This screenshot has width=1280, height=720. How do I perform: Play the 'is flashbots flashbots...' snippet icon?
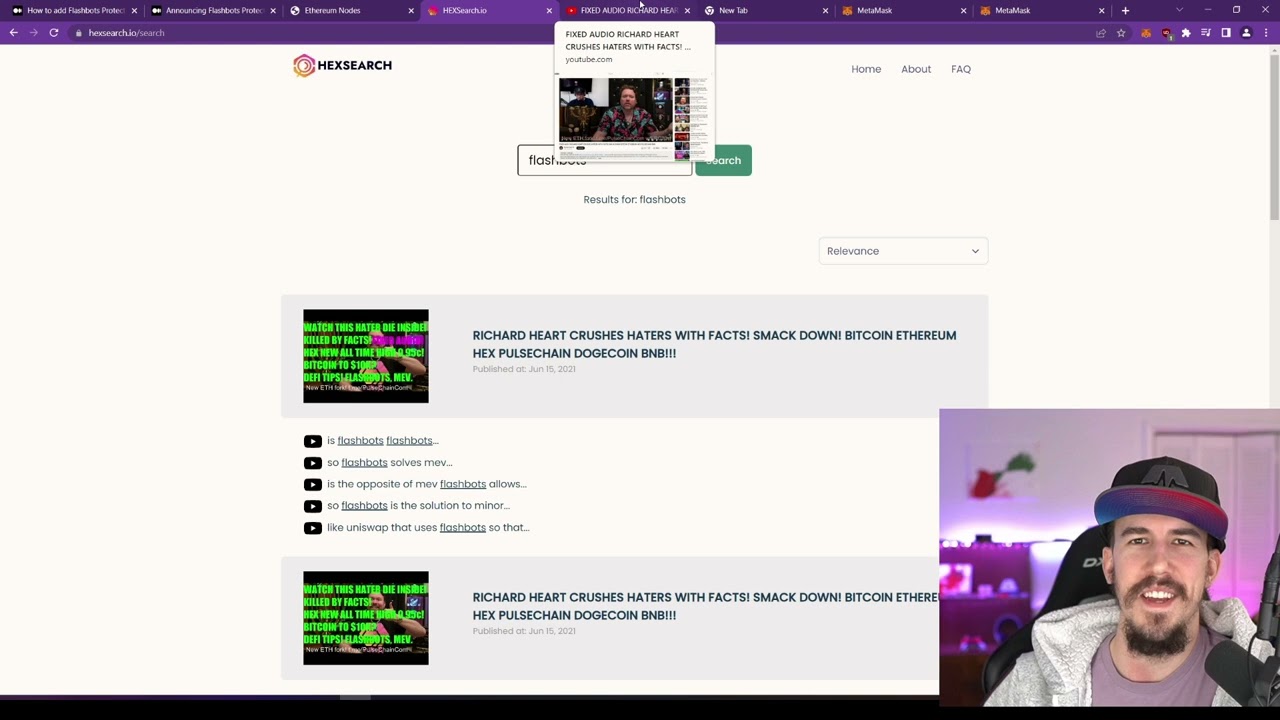click(x=313, y=441)
